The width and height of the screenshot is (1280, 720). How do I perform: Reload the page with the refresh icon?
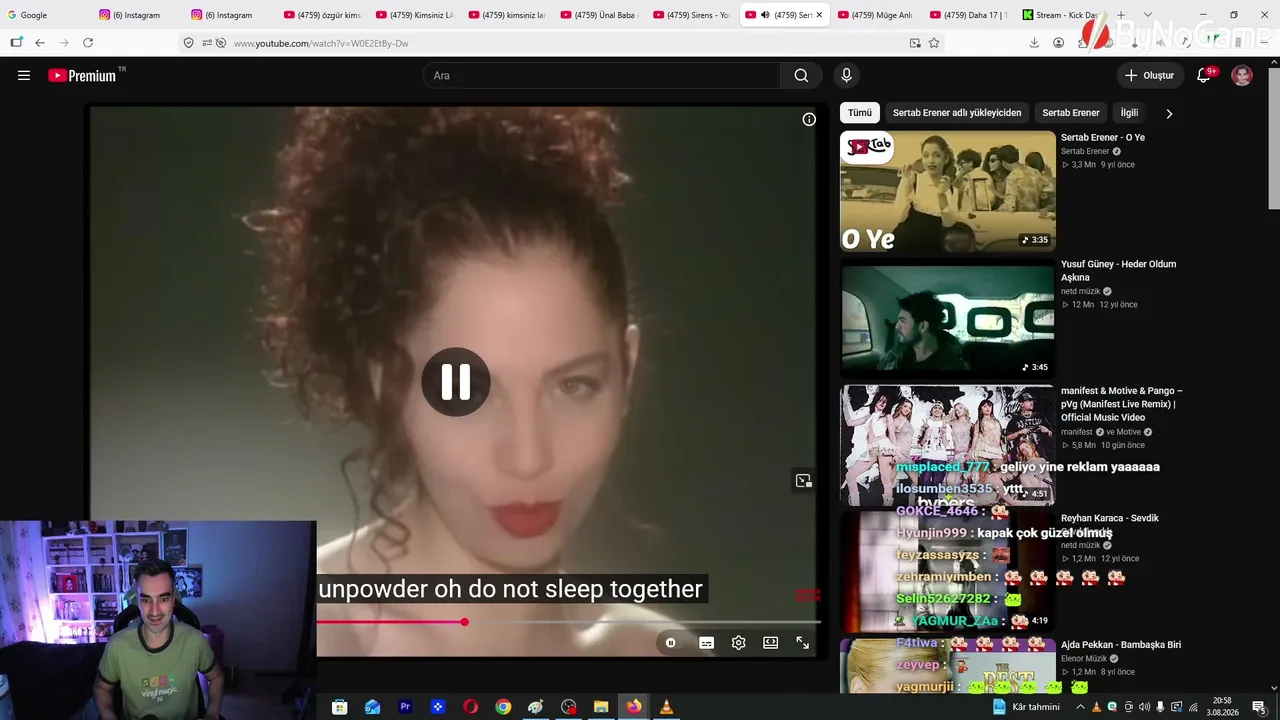(88, 43)
